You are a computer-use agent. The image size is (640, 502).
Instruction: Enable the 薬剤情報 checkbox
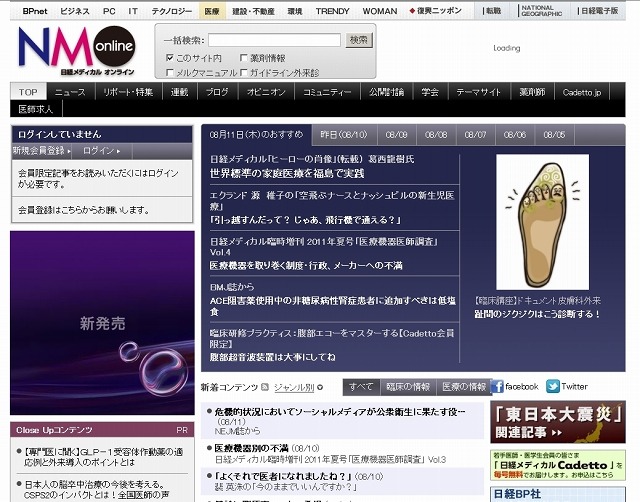[x=244, y=58]
